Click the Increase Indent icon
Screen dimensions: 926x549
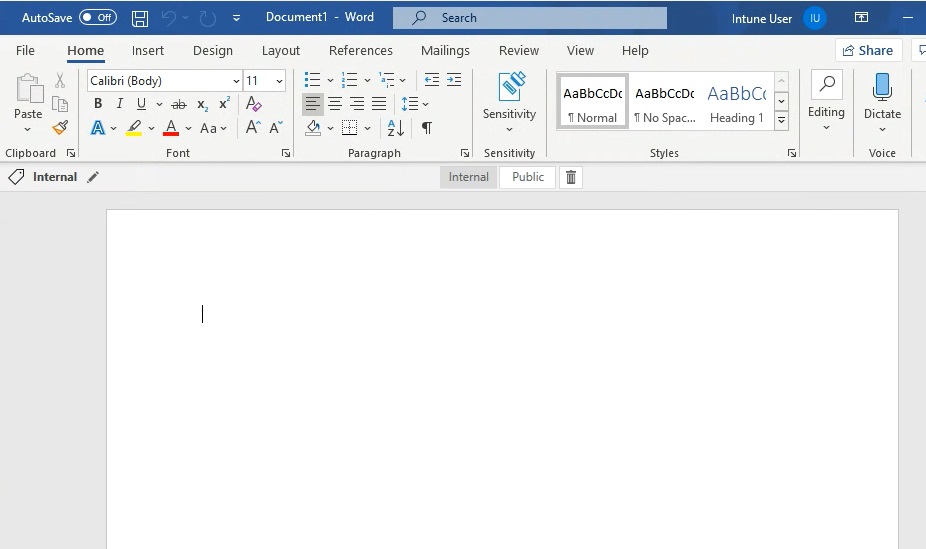(x=454, y=80)
